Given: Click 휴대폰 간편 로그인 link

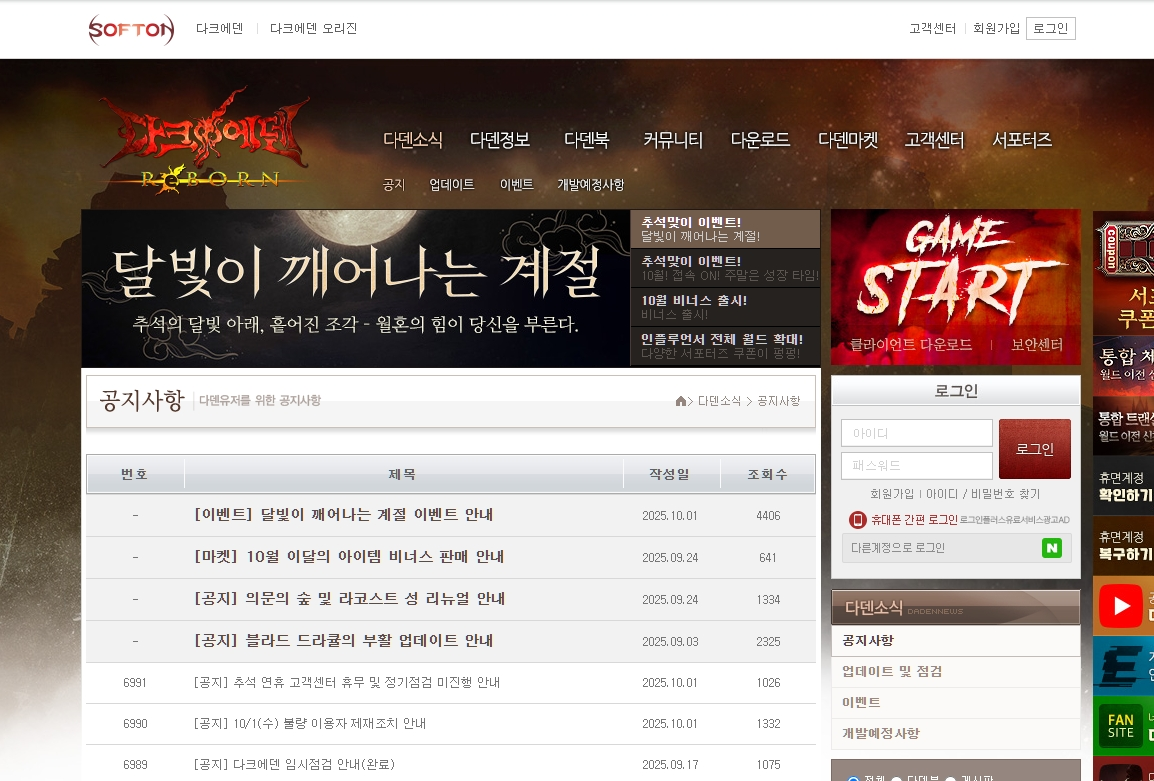Looking at the screenshot, I should [915, 520].
